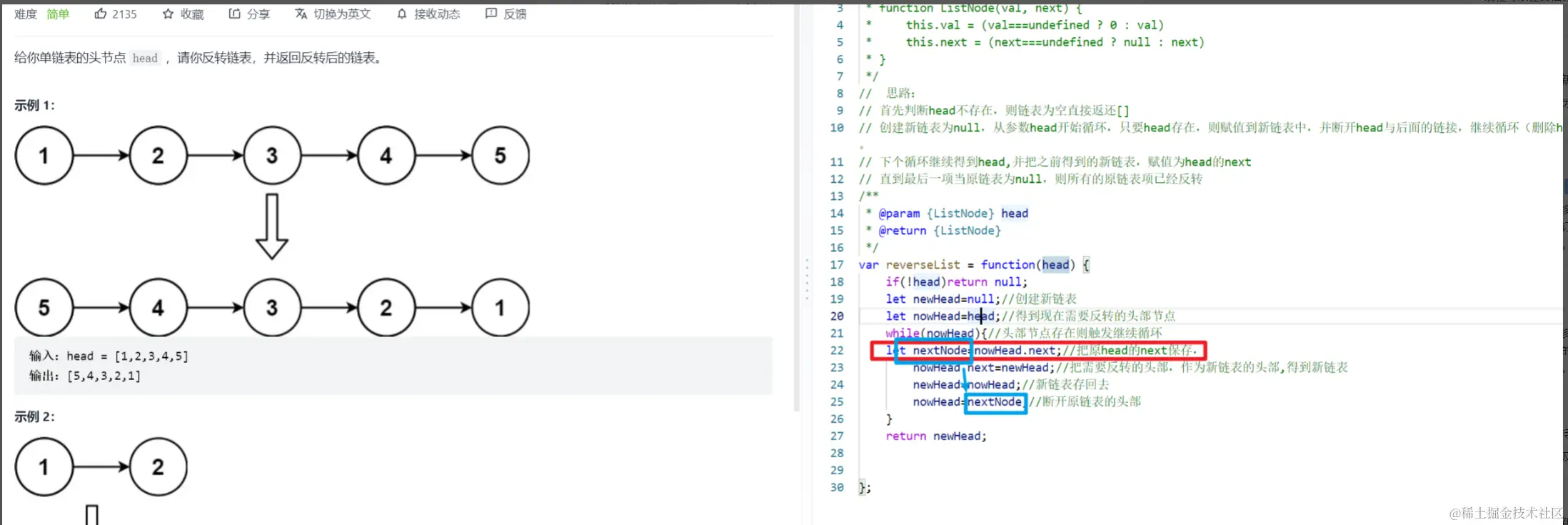The height and width of the screenshot is (525, 1568).
Task: Click the closing '};' on line 30
Action: point(865,487)
